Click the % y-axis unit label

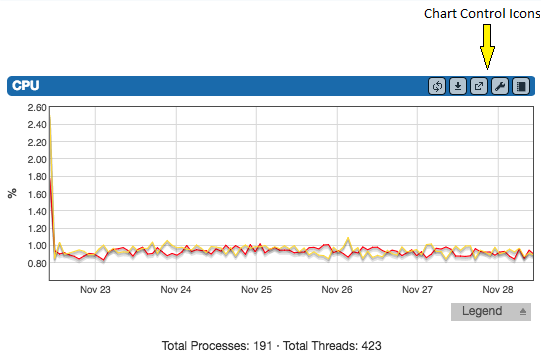pos(12,193)
